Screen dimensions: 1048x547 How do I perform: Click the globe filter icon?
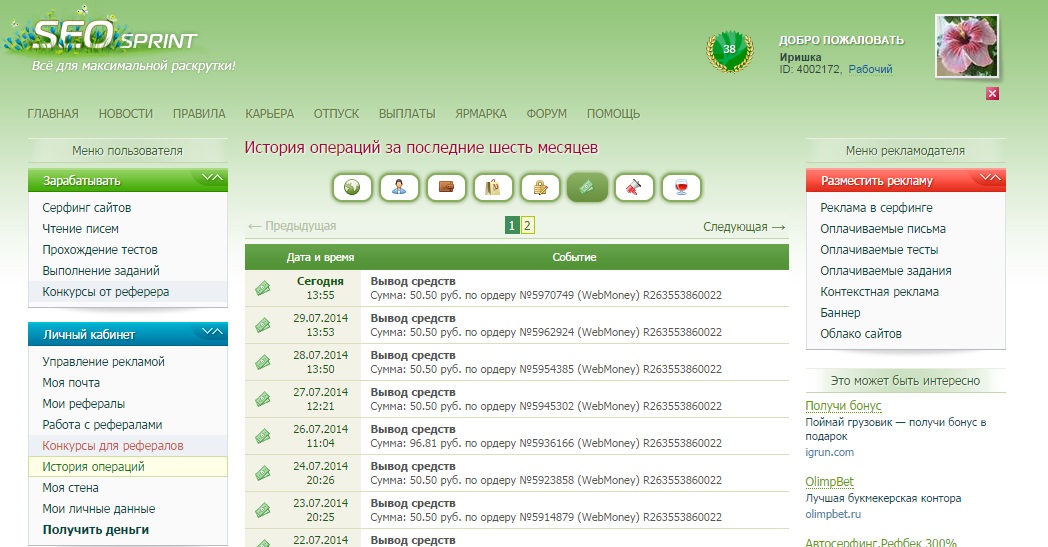pyautogui.click(x=352, y=187)
